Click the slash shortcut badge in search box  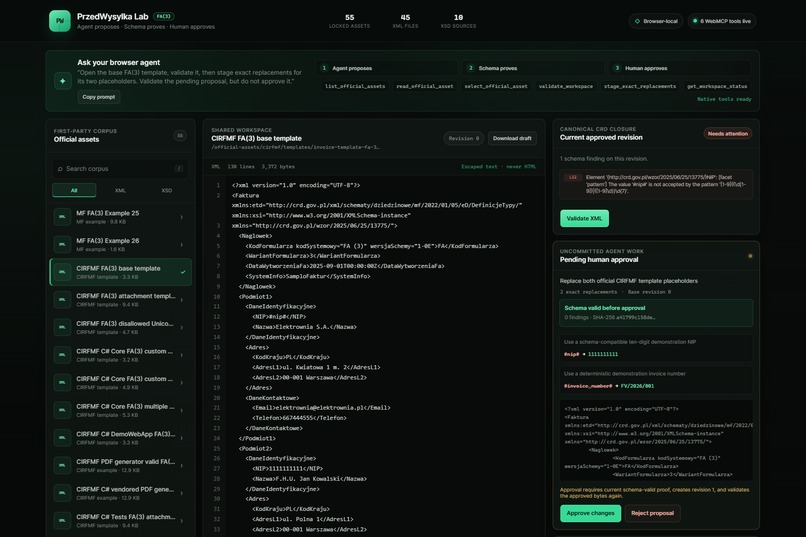pos(178,169)
